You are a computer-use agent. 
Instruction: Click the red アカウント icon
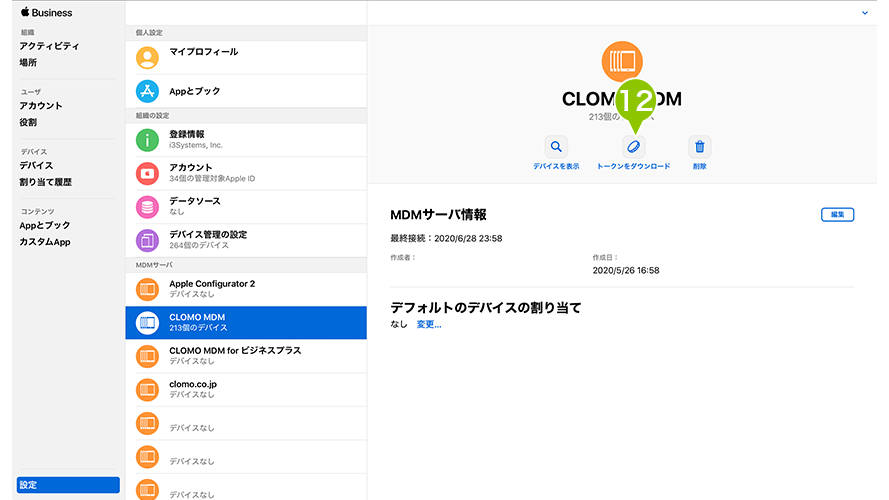point(147,173)
